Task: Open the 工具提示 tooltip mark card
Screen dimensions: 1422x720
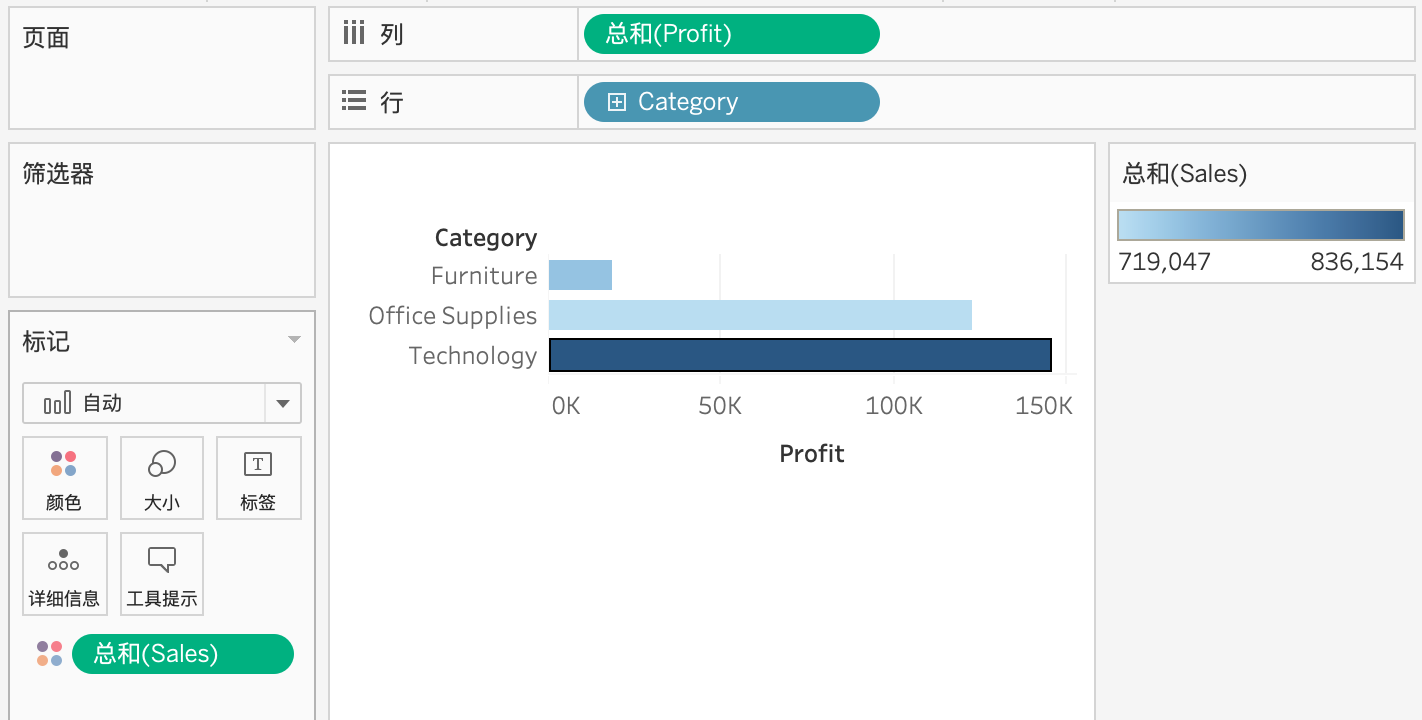Action: pyautogui.click(x=162, y=574)
